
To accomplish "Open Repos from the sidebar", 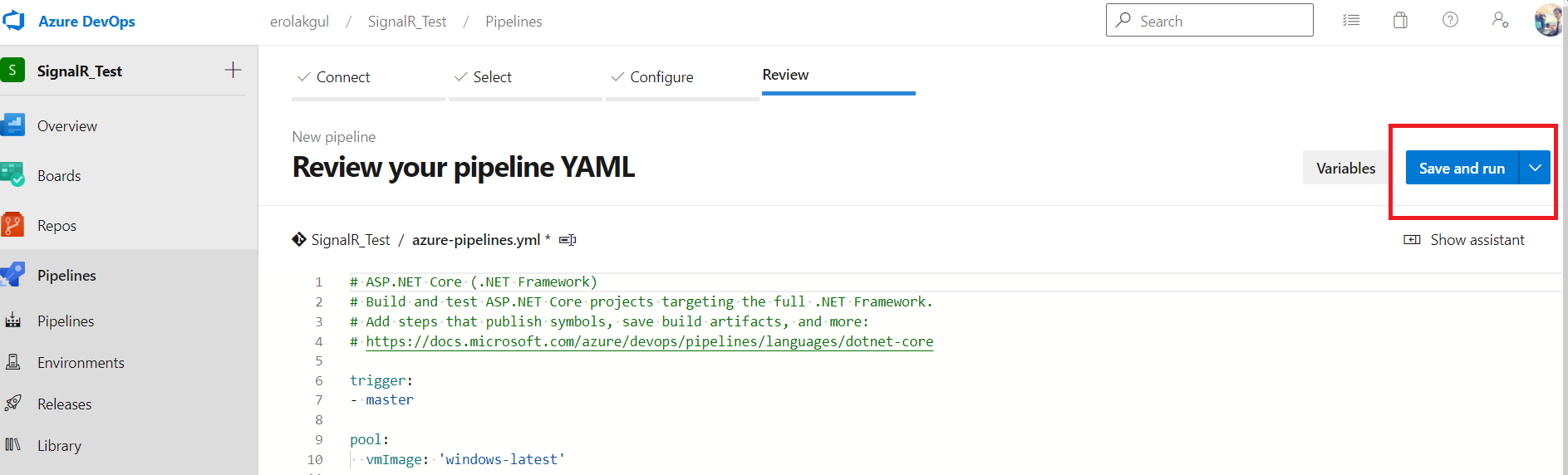I will [57, 226].
